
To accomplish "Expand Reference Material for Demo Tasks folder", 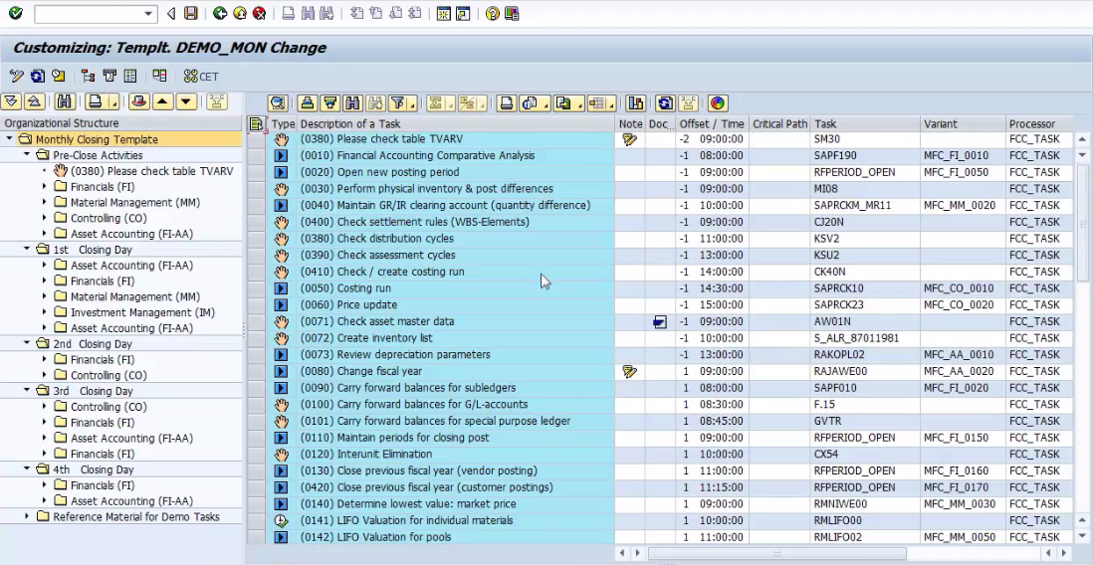I will point(28,517).
